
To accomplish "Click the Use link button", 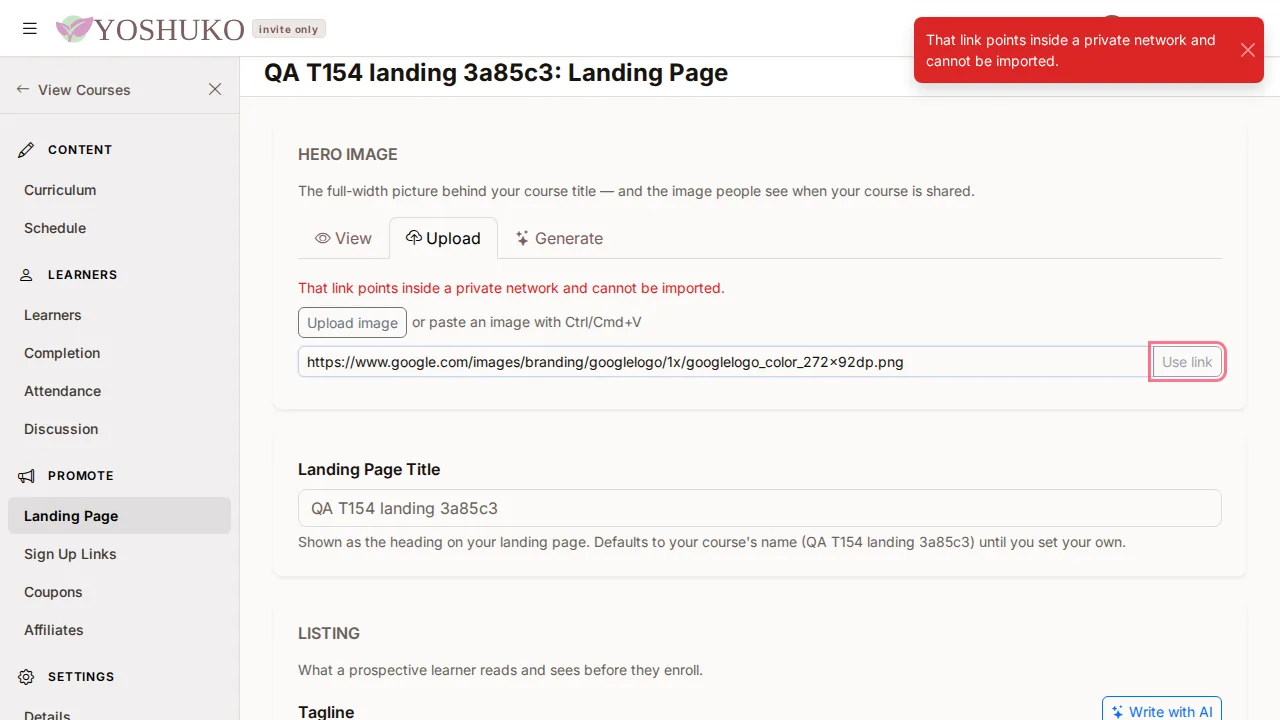I will coord(1187,362).
